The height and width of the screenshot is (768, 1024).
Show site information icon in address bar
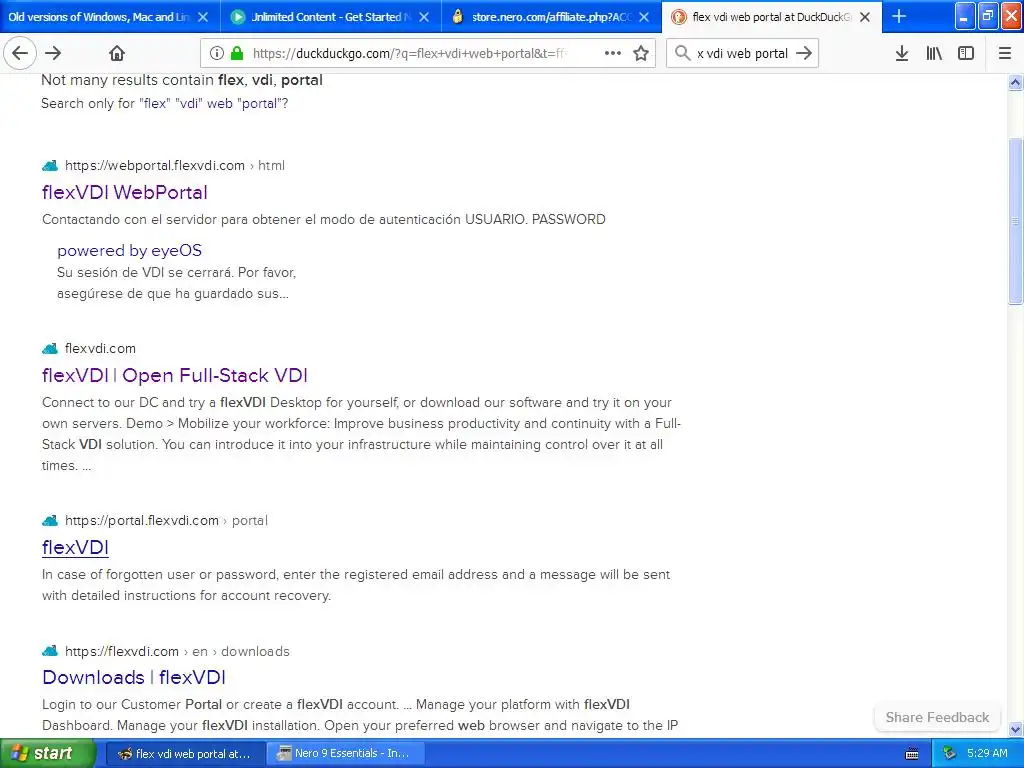click(216, 53)
